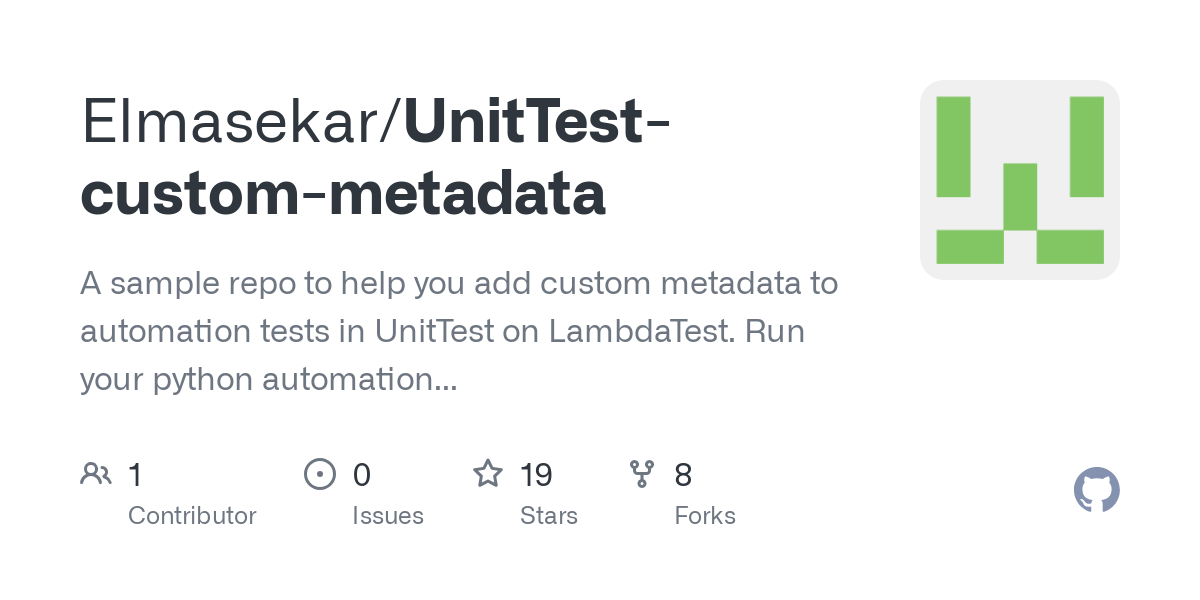Image resolution: width=1200 pixels, height=600 pixels.
Task: Click the bold UnitTest- title text
Action: pyautogui.click(x=537, y=124)
